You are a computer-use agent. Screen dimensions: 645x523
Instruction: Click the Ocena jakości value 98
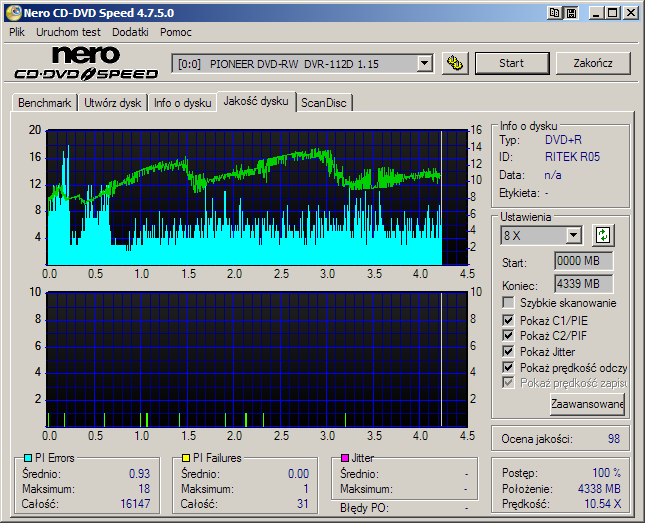(x=614, y=439)
